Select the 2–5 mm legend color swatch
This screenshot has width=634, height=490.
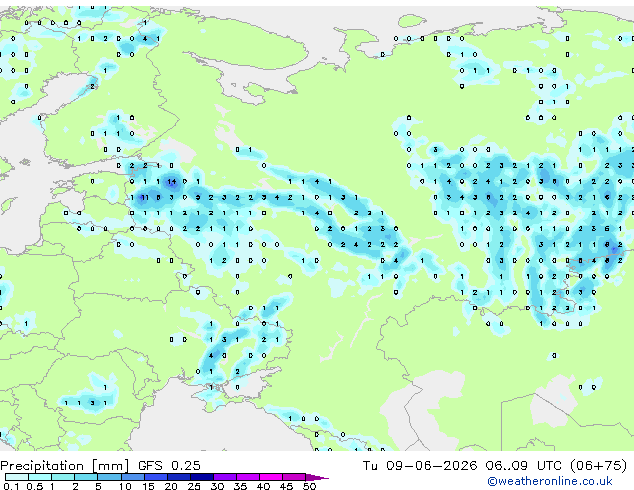[x=86, y=477]
